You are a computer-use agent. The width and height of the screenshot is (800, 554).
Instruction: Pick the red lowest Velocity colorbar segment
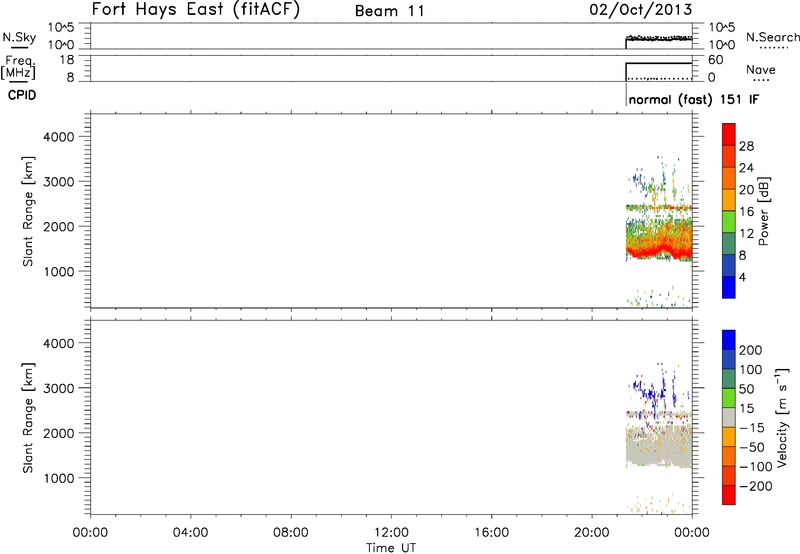[x=729, y=495]
